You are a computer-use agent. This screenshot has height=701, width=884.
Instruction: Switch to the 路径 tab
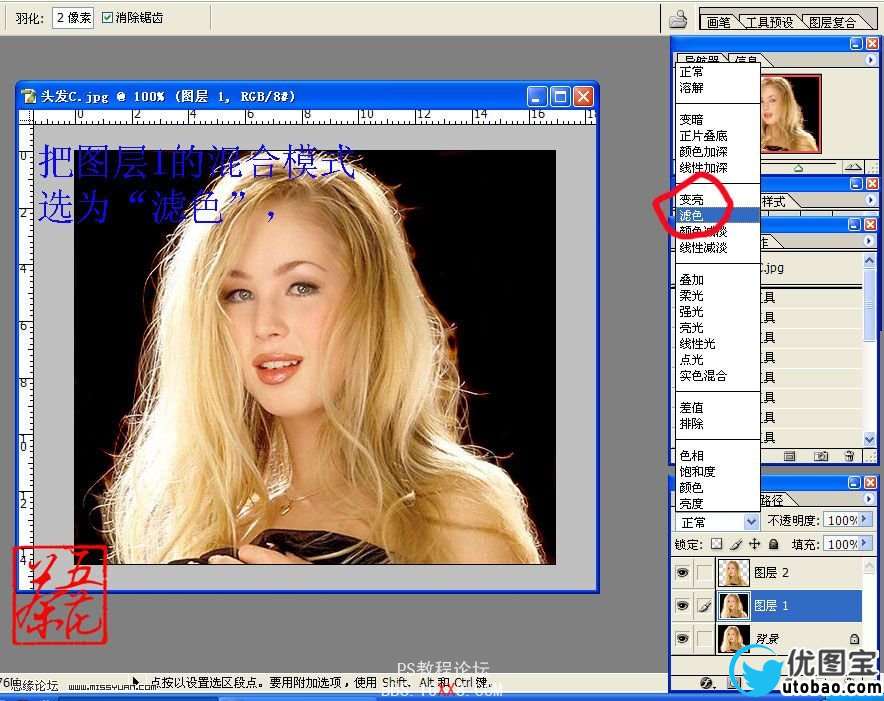[772, 500]
